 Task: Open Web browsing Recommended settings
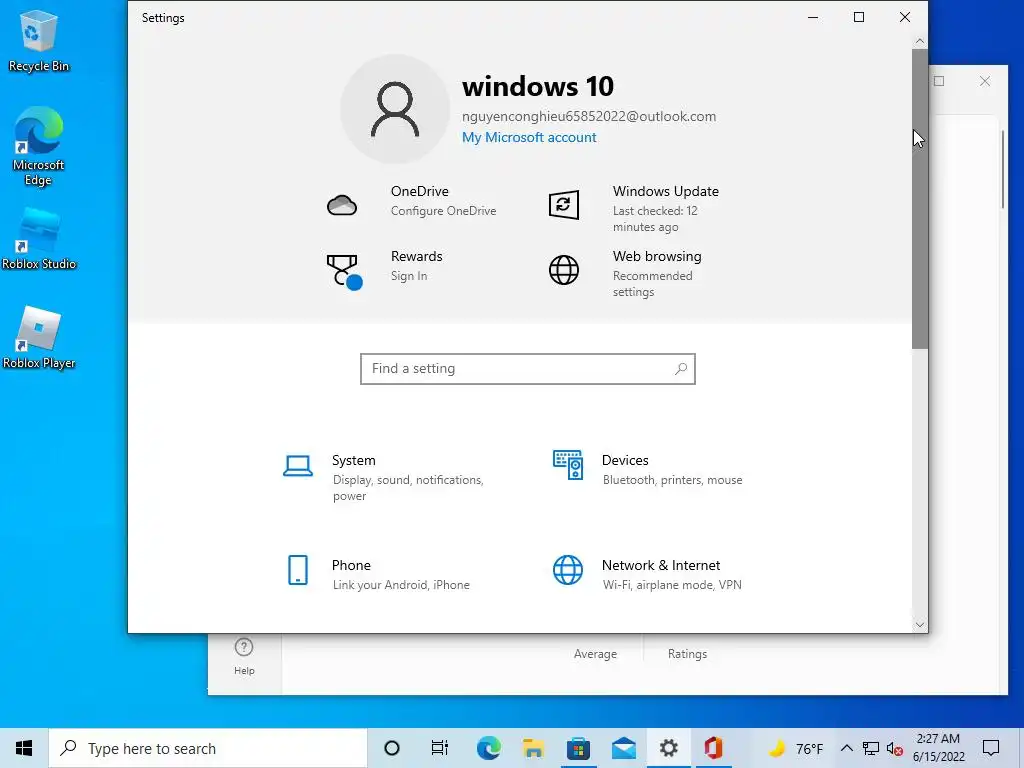click(652, 284)
